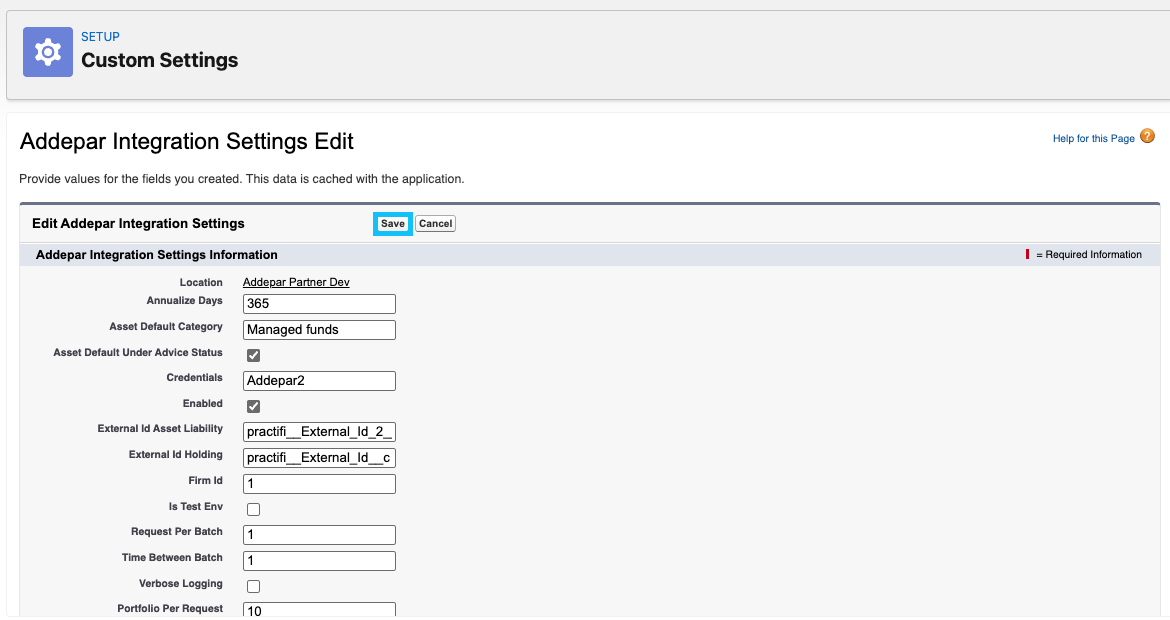Click the 'Credentials' label
1170x620 pixels.
pyautogui.click(x=194, y=378)
